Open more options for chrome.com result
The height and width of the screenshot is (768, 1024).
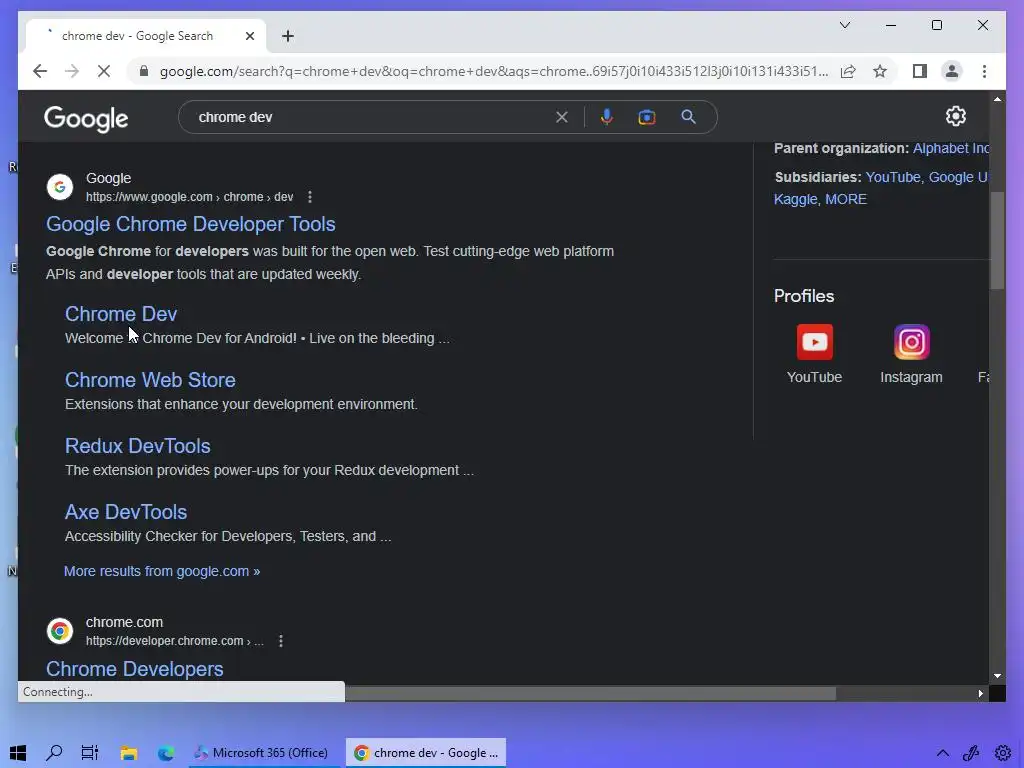point(281,641)
